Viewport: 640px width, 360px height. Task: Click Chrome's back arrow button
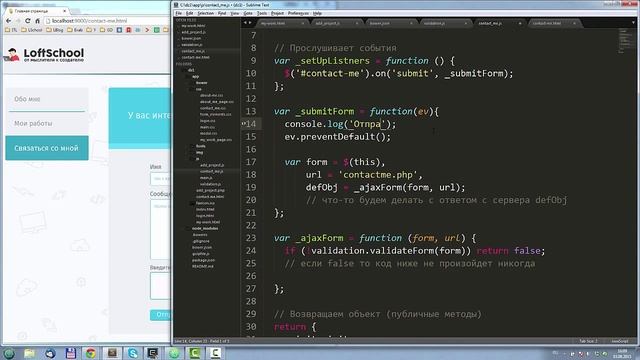(9, 20)
